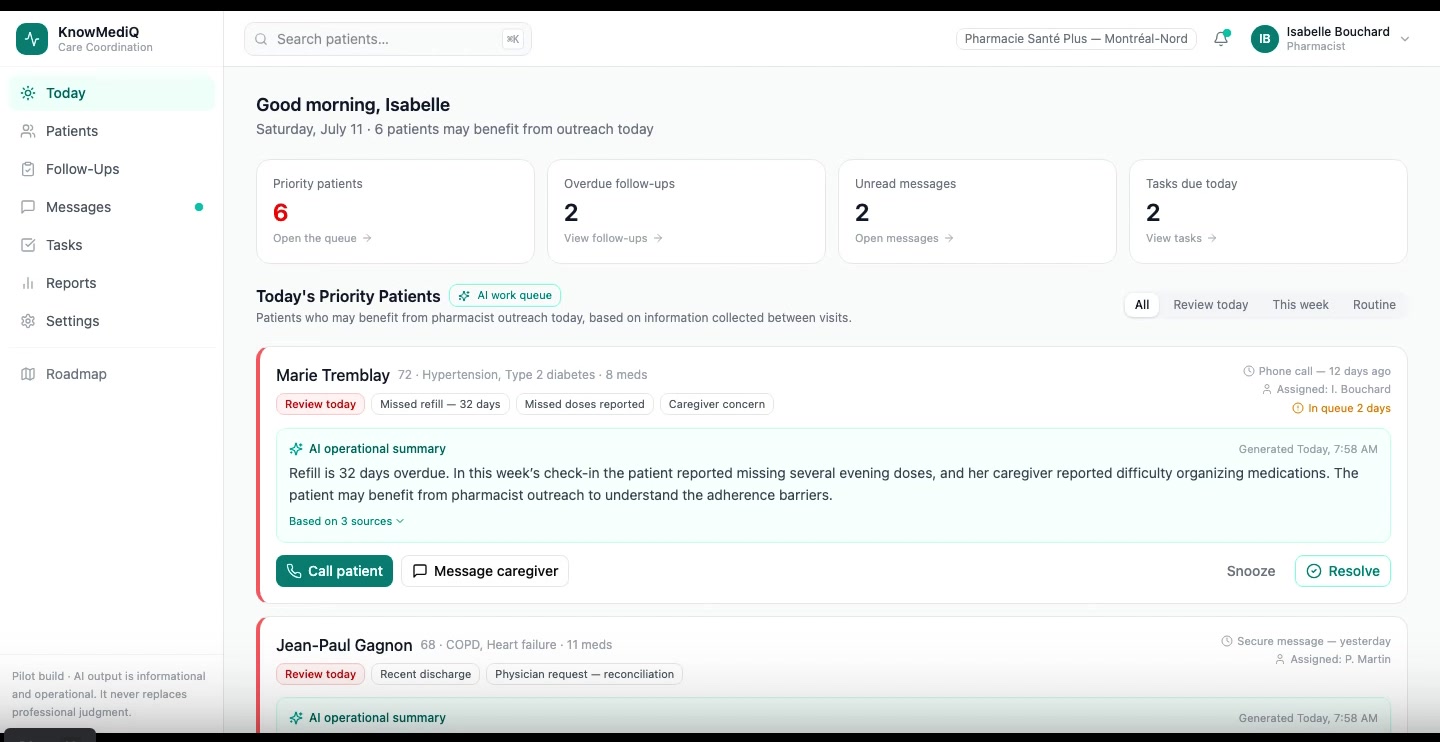This screenshot has width=1440, height=742.
Task: Click the chat bubble icon beside Messages
Action: coord(28,207)
